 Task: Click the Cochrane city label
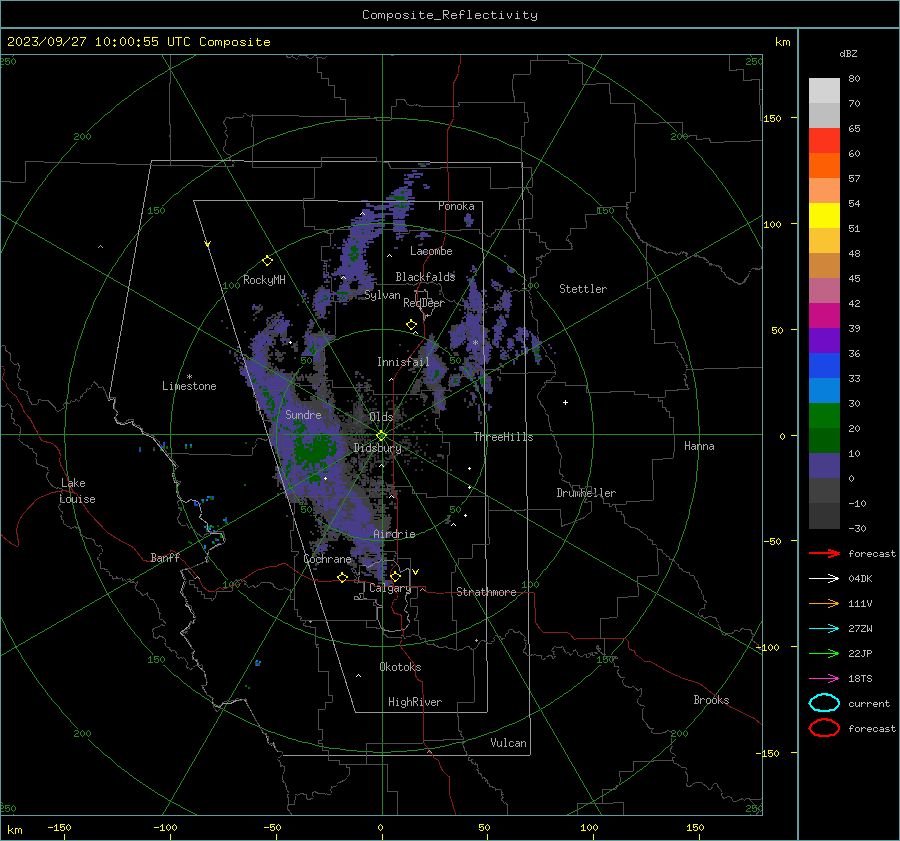[327, 559]
